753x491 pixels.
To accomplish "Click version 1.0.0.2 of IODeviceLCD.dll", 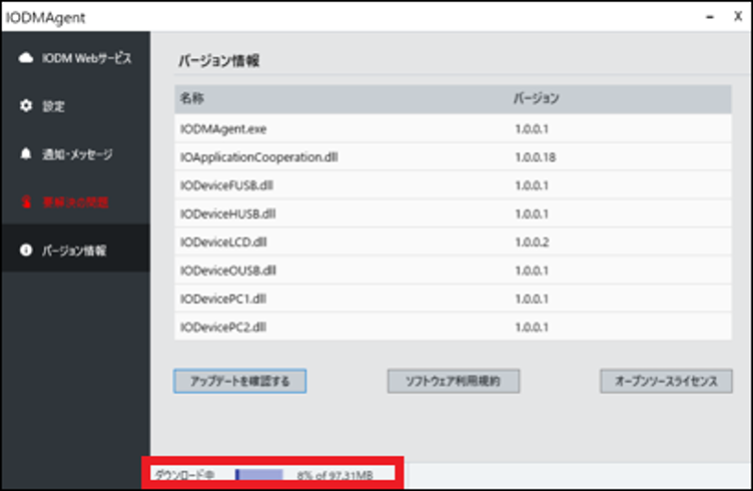I will pos(532,242).
